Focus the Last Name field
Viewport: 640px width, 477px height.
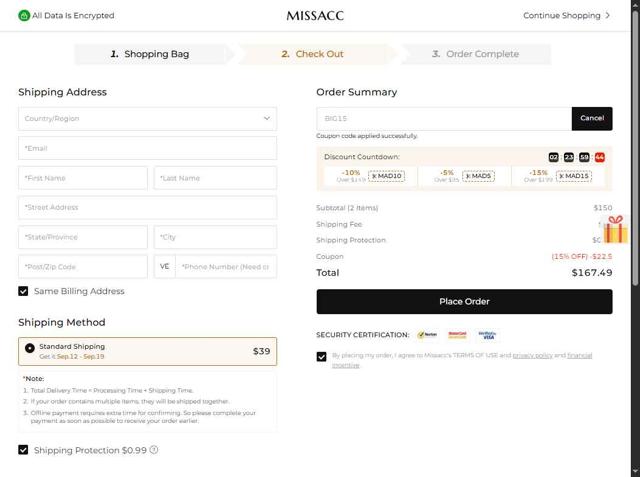pos(215,178)
